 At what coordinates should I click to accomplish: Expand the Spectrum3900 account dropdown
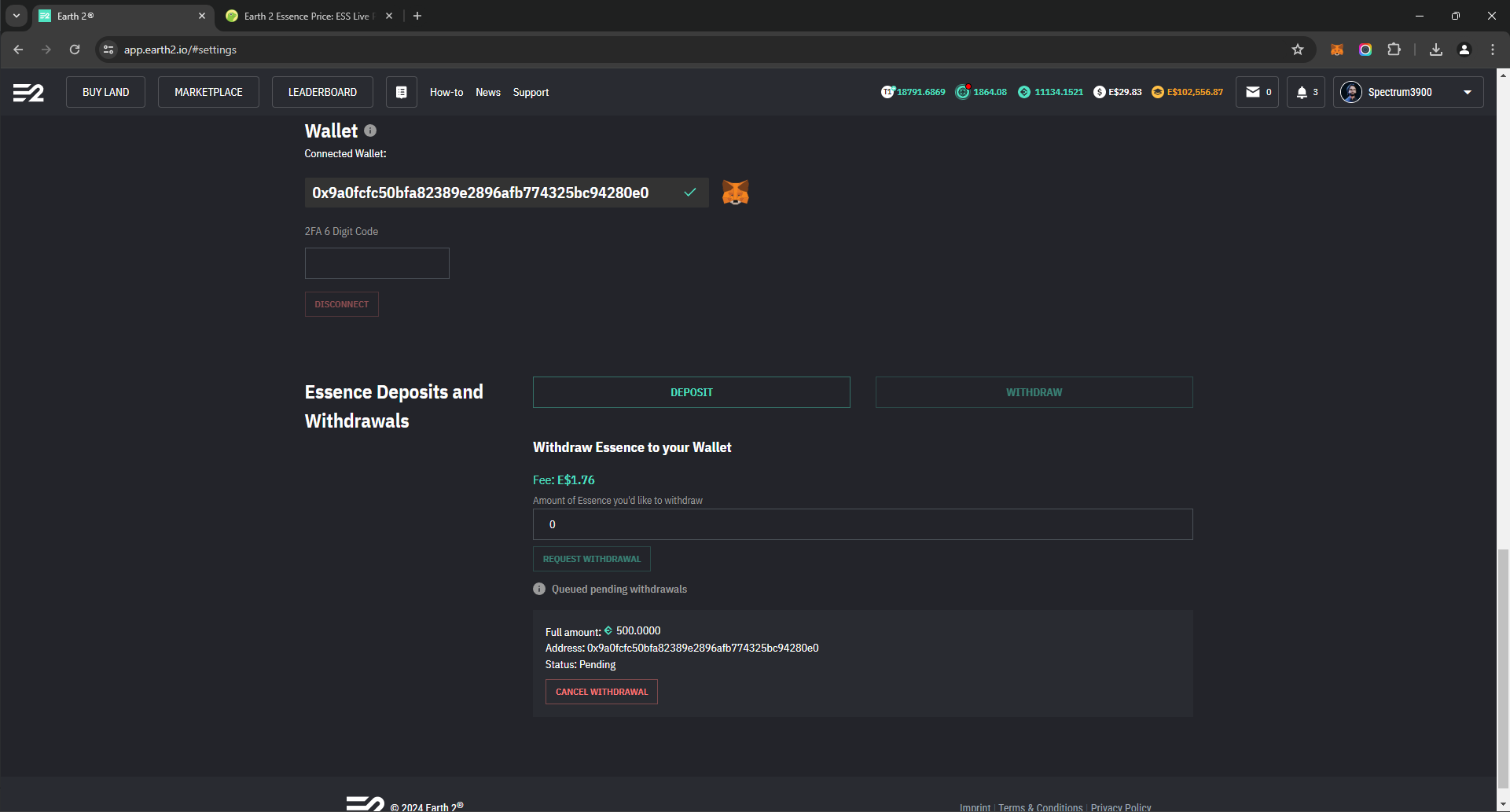click(1467, 92)
